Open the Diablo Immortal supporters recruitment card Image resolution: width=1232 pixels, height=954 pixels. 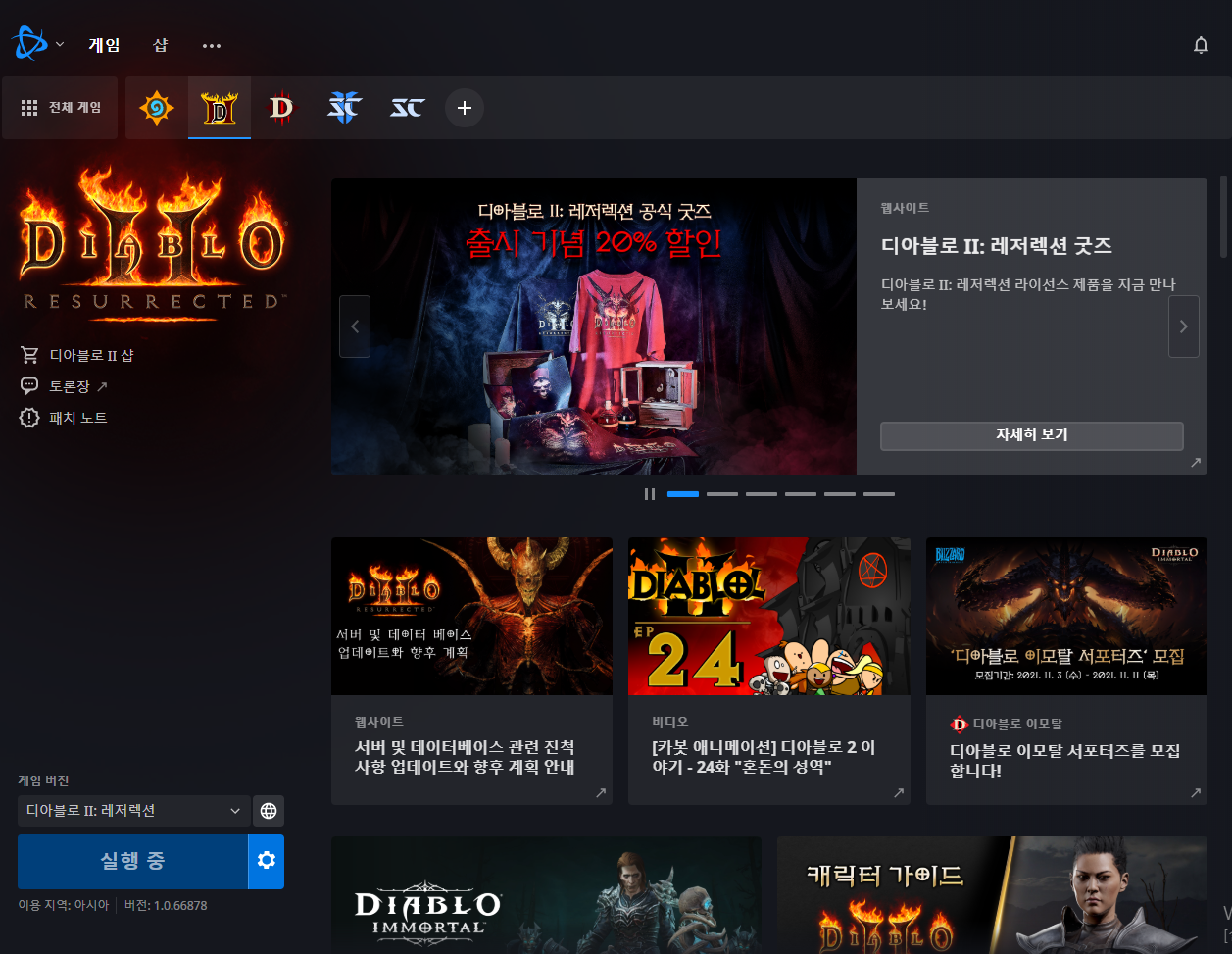(x=1066, y=671)
